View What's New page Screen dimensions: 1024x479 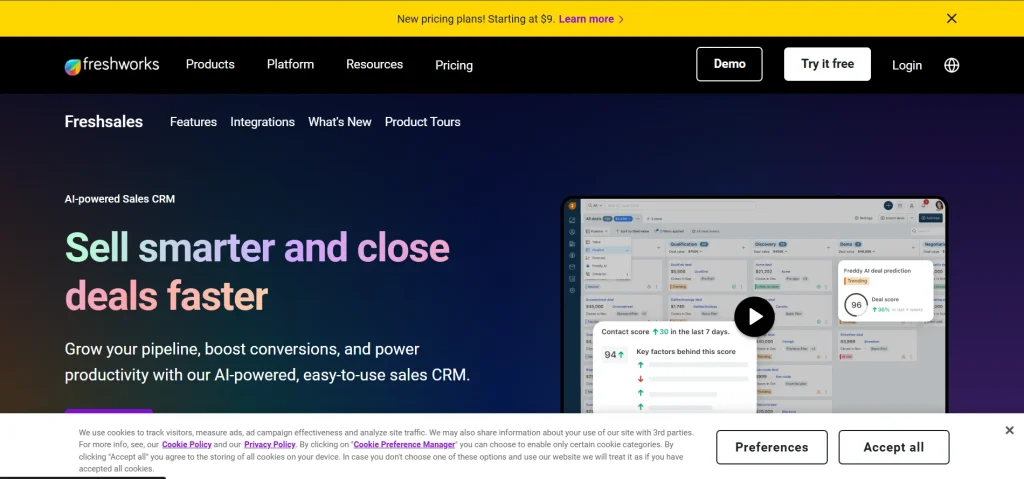[339, 122]
